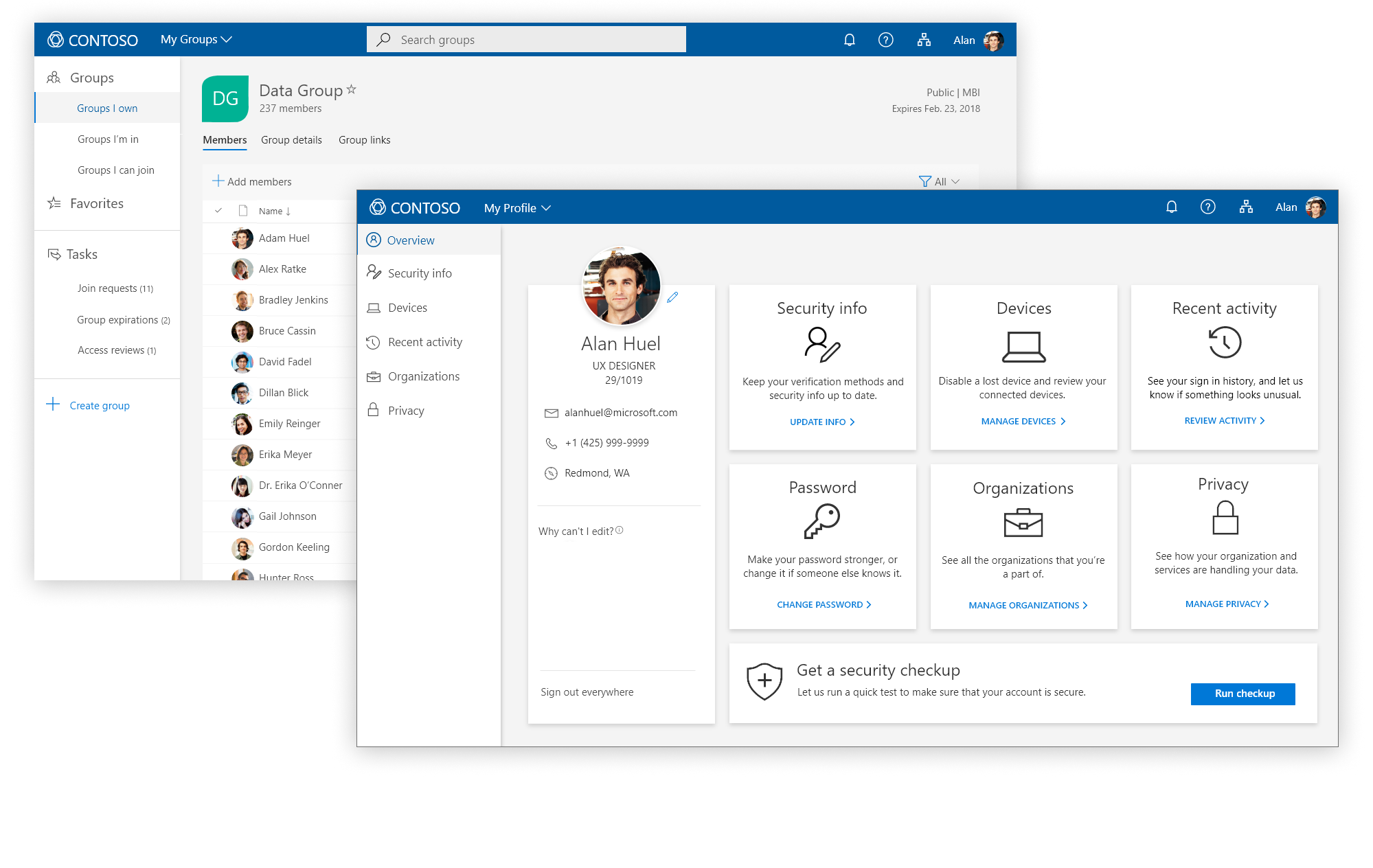Click Sign out everywhere

point(587,692)
